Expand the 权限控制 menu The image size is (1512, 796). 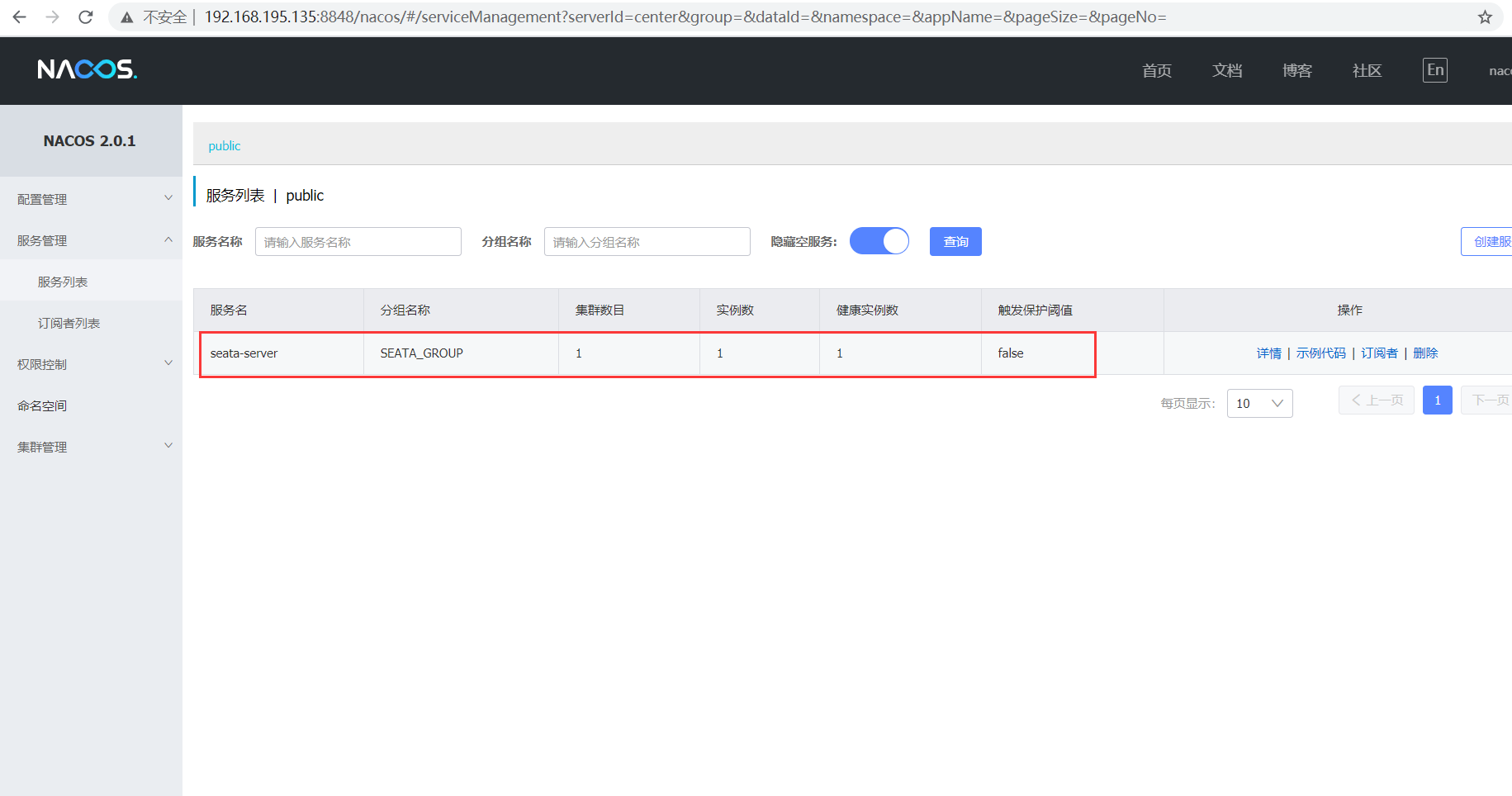point(91,364)
